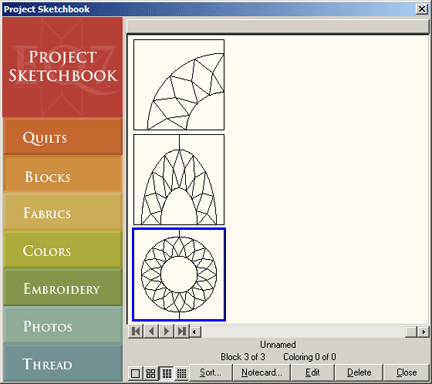This screenshot has height=384, width=432.
Task: Open the Thread section
Action: coord(63,363)
